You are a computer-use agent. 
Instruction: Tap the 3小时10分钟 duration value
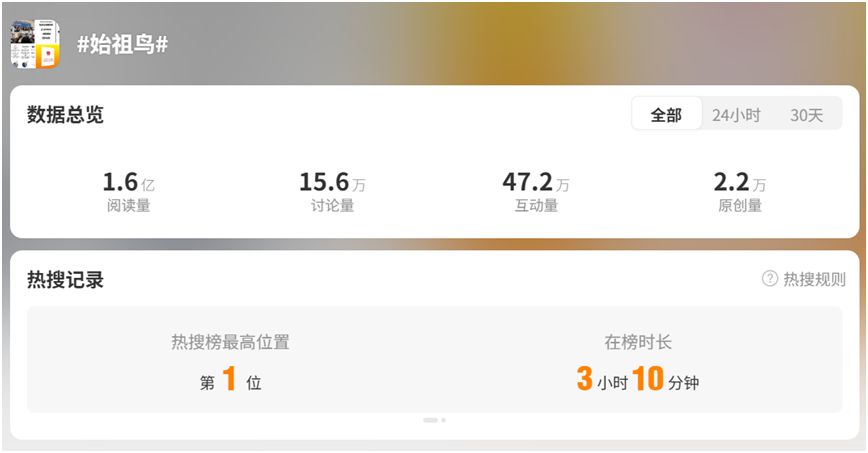pyautogui.click(x=638, y=379)
